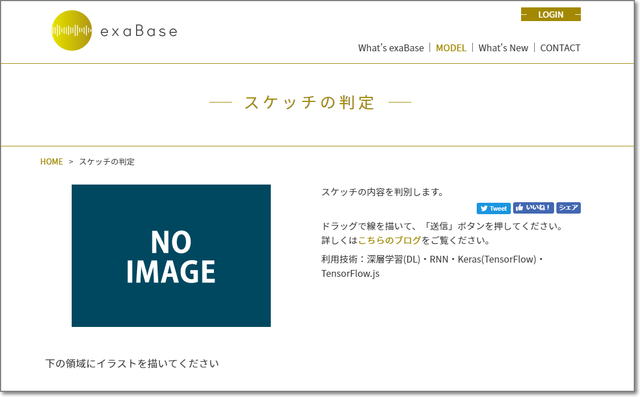Click the exaBase text wordmark

pos(139,31)
